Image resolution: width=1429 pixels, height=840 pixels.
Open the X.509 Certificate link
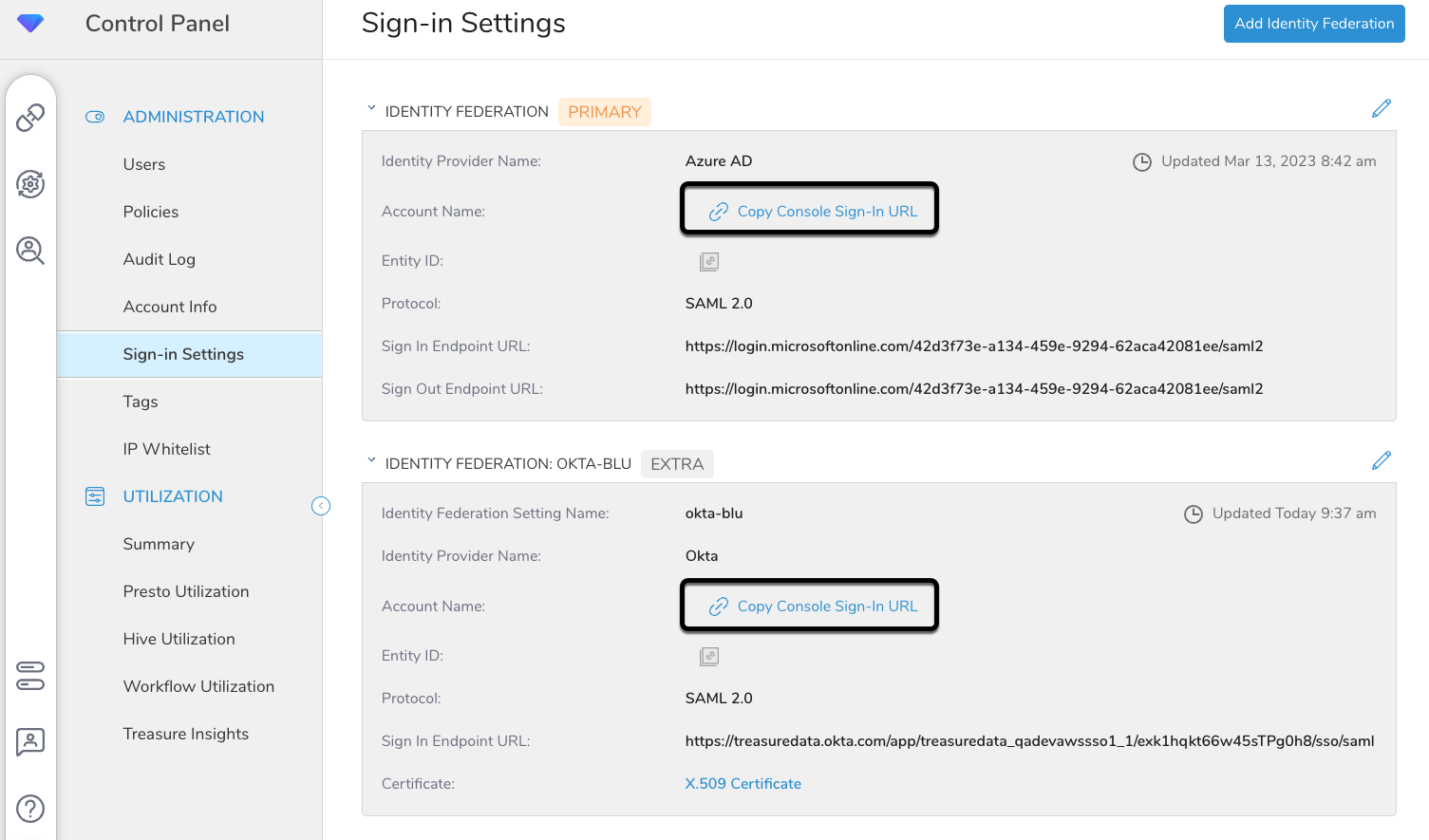[x=743, y=784]
